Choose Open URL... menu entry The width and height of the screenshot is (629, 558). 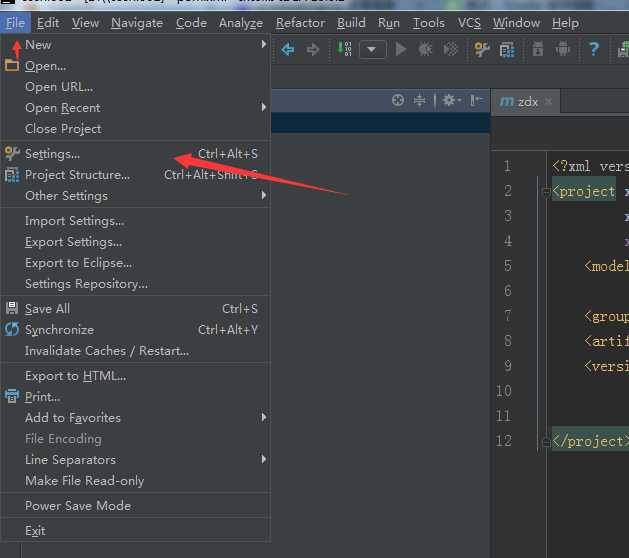pos(135,87)
